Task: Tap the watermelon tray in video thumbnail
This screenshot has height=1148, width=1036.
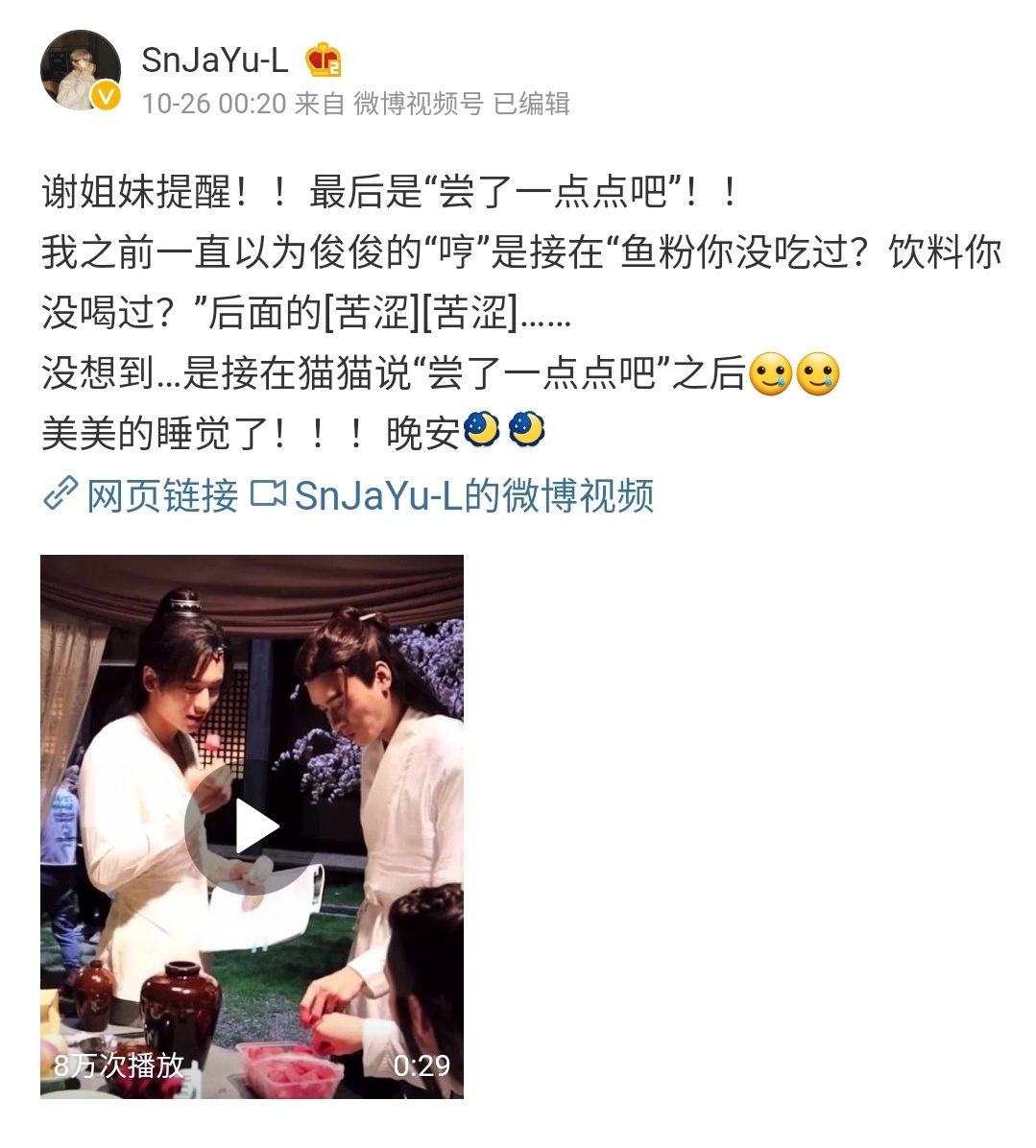Action: pyautogui.click(x=291, y=1069)
